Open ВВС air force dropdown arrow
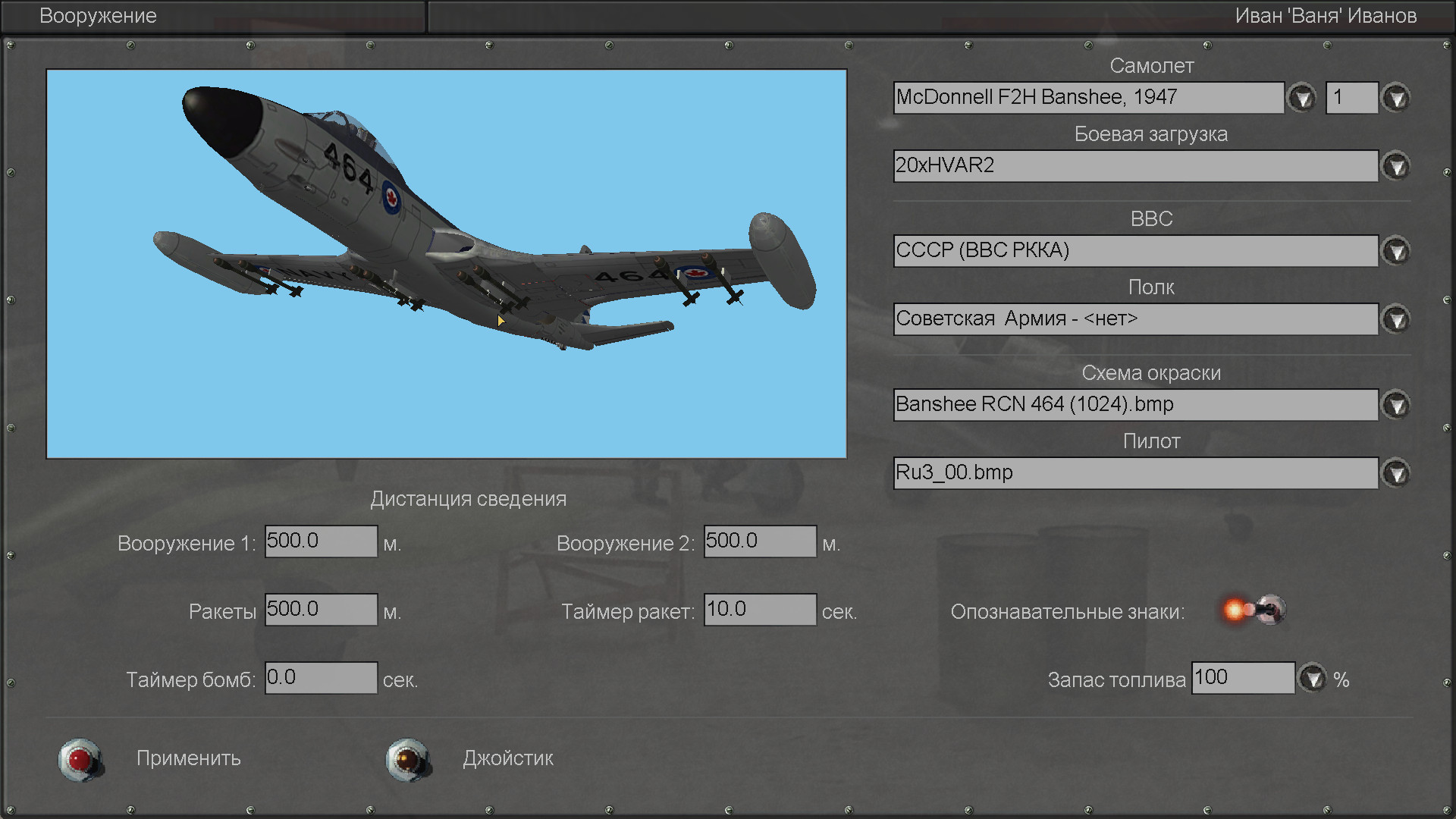1456x819 pixels. 1396,251
